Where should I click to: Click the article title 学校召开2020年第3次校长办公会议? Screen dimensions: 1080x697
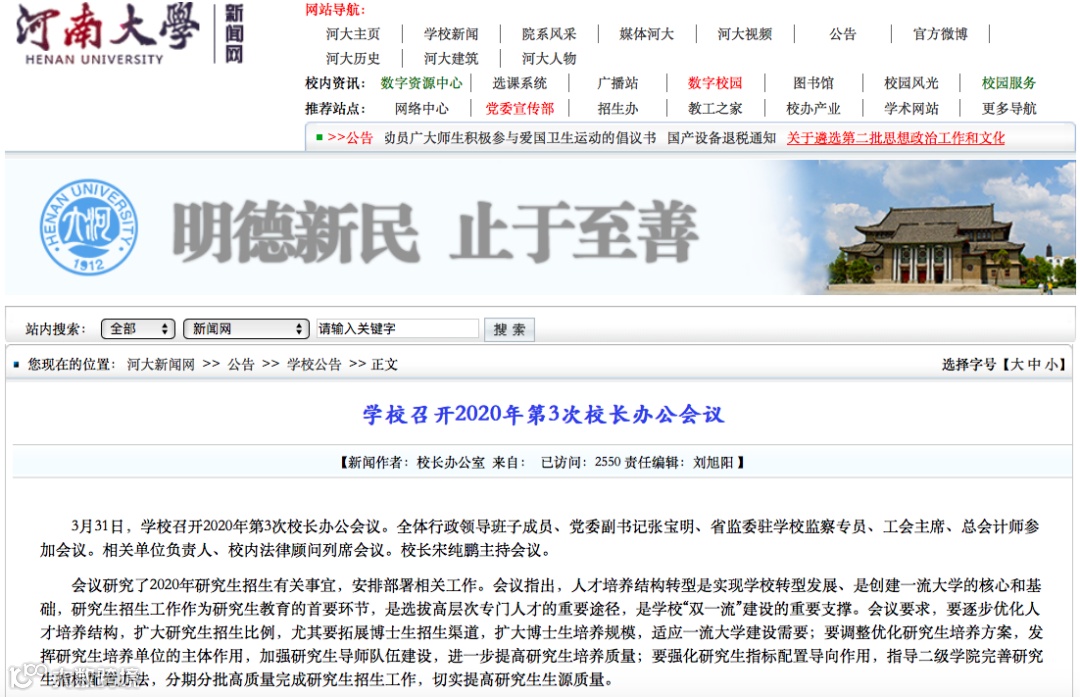[543, 414]
